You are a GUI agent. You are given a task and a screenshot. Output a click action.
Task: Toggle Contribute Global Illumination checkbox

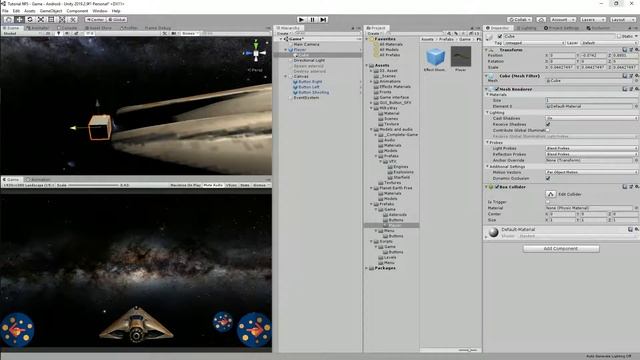[548, 130]
